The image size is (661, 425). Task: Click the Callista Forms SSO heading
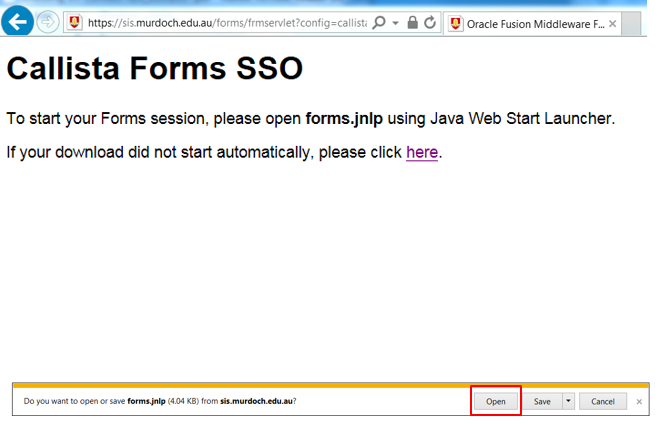point(154,70)
